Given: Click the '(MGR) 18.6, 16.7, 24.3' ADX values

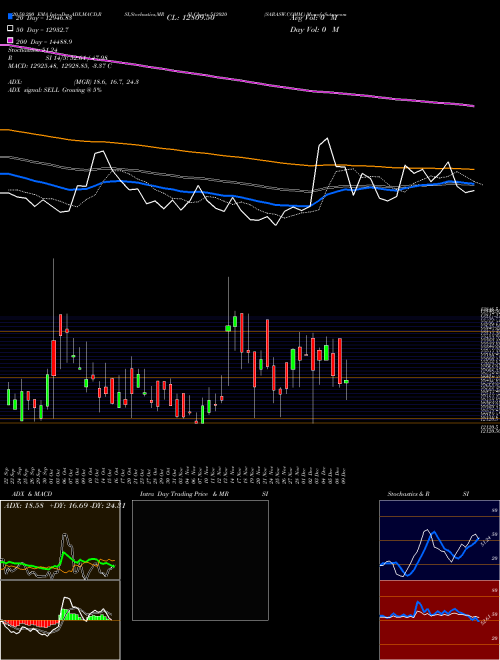Looking at the screenshot, I should [106, 82].
